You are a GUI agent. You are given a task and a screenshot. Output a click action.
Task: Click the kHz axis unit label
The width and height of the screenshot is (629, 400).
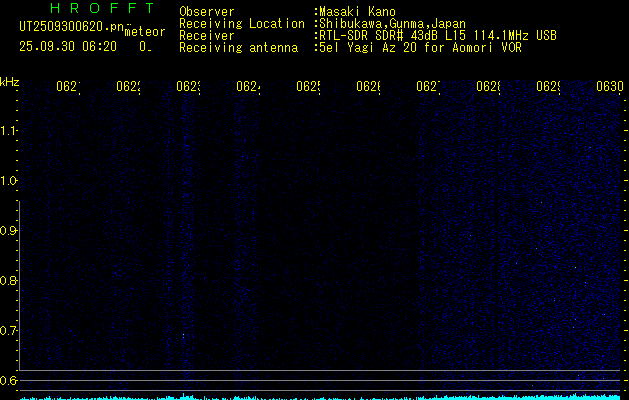click(10, 82)
